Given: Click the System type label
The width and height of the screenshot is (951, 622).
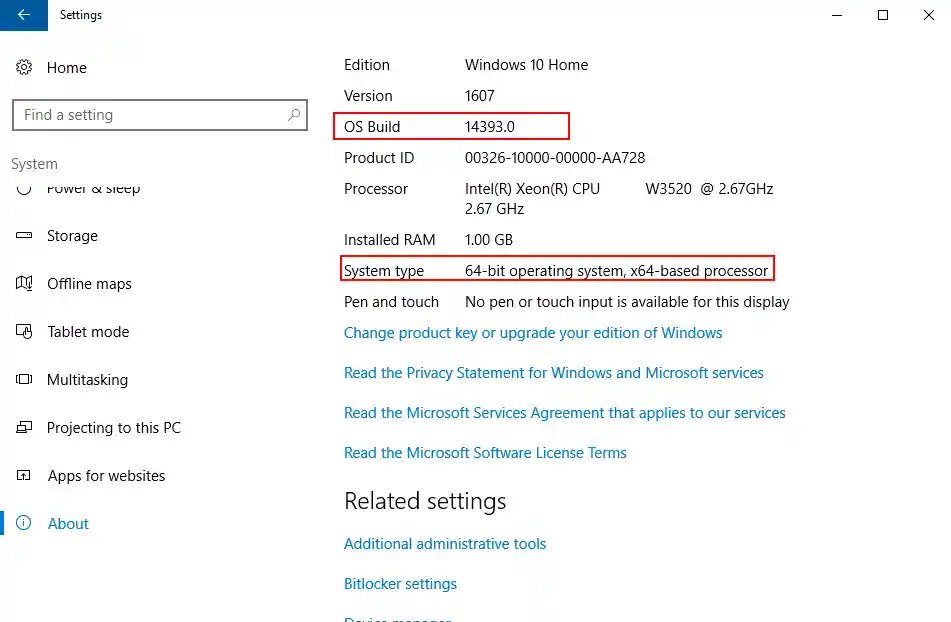Looking at the screenshot, I should 384,271.
